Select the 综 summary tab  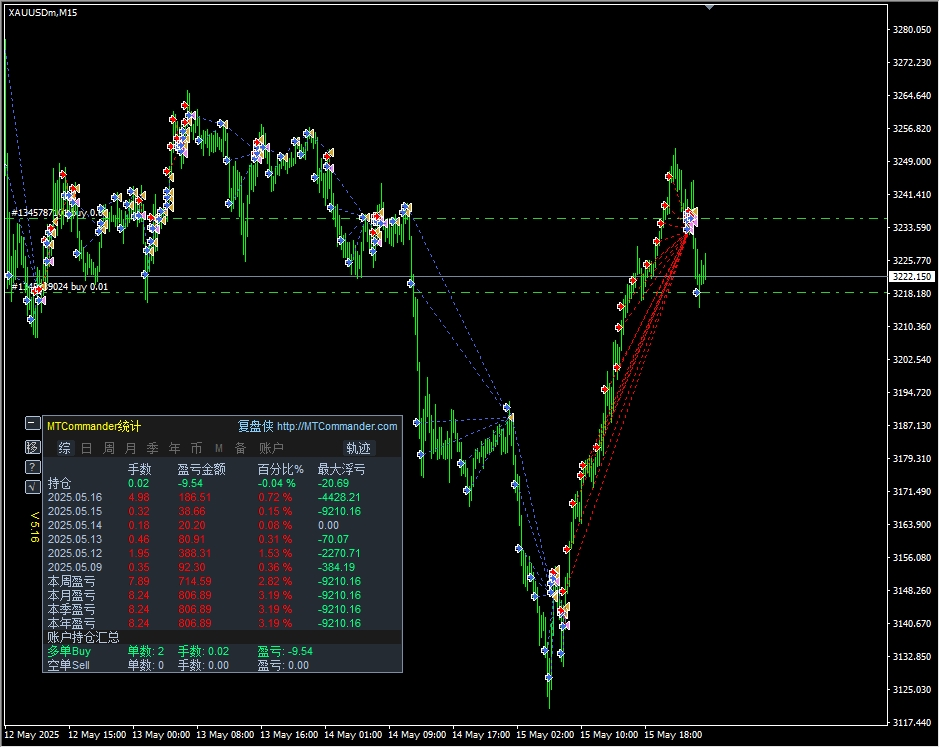pyautogui.click(x=64, y=448)
